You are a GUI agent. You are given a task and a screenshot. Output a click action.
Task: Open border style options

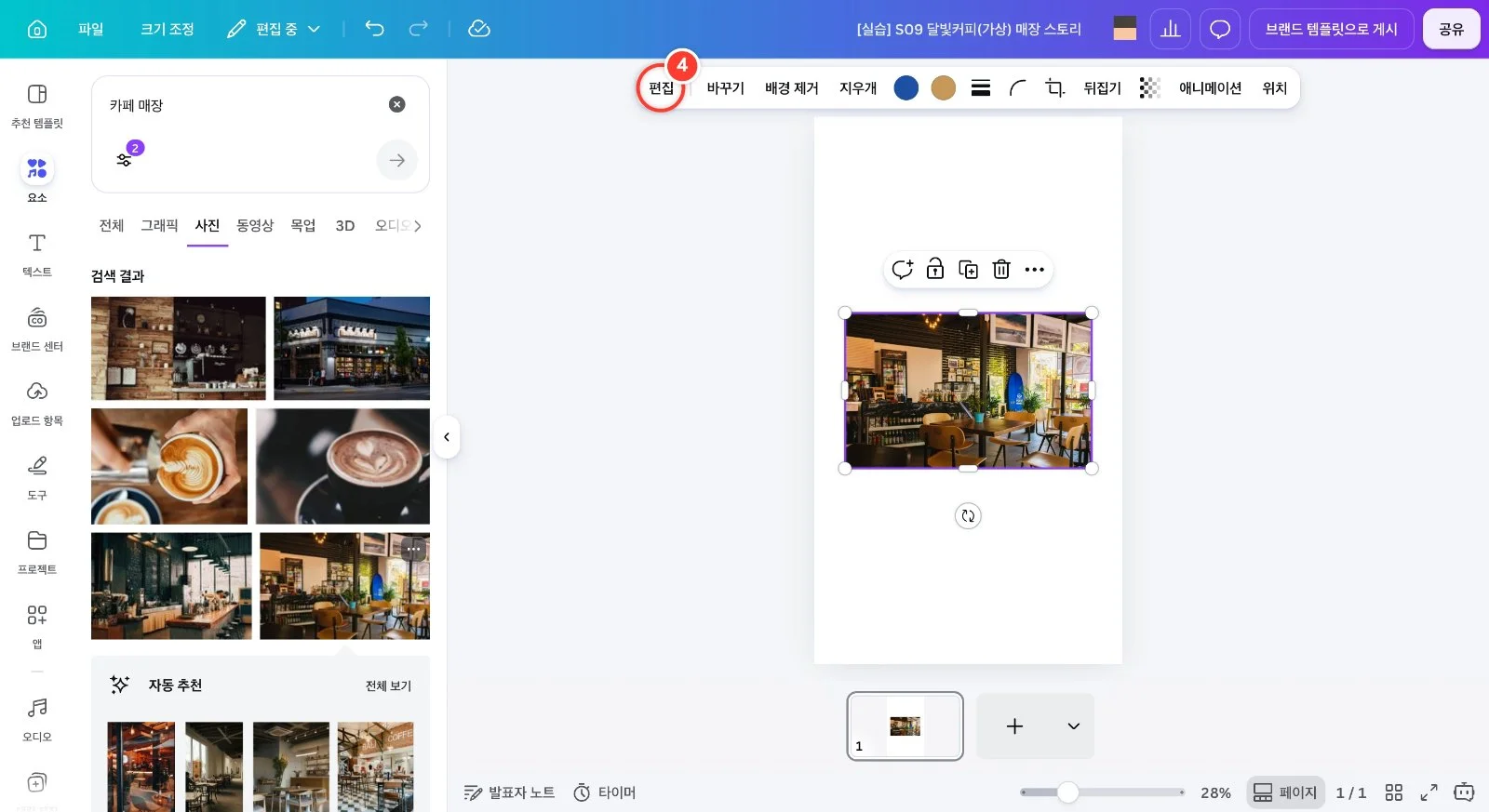(981, 87)
